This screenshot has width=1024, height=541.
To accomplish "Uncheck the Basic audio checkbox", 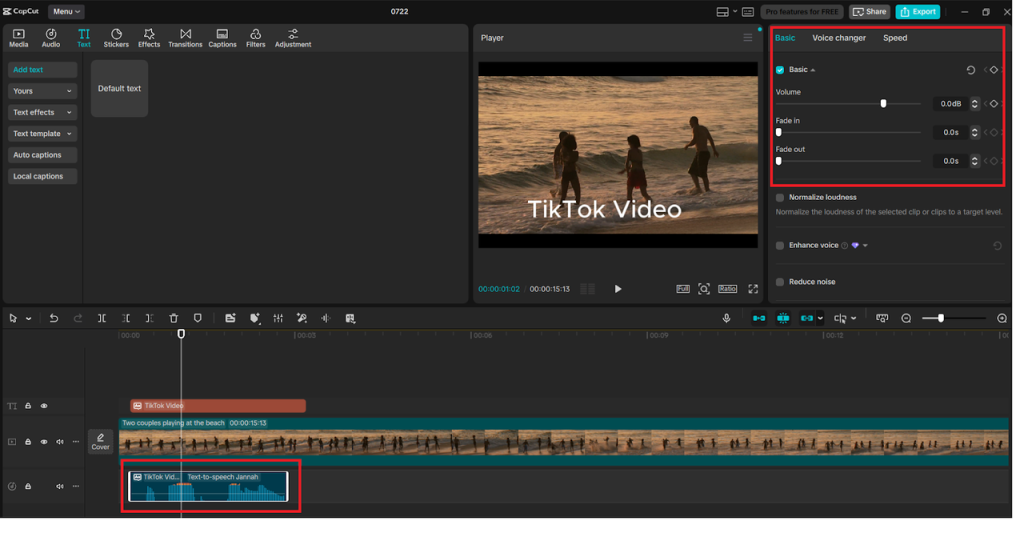I will [x=780, y=70].
